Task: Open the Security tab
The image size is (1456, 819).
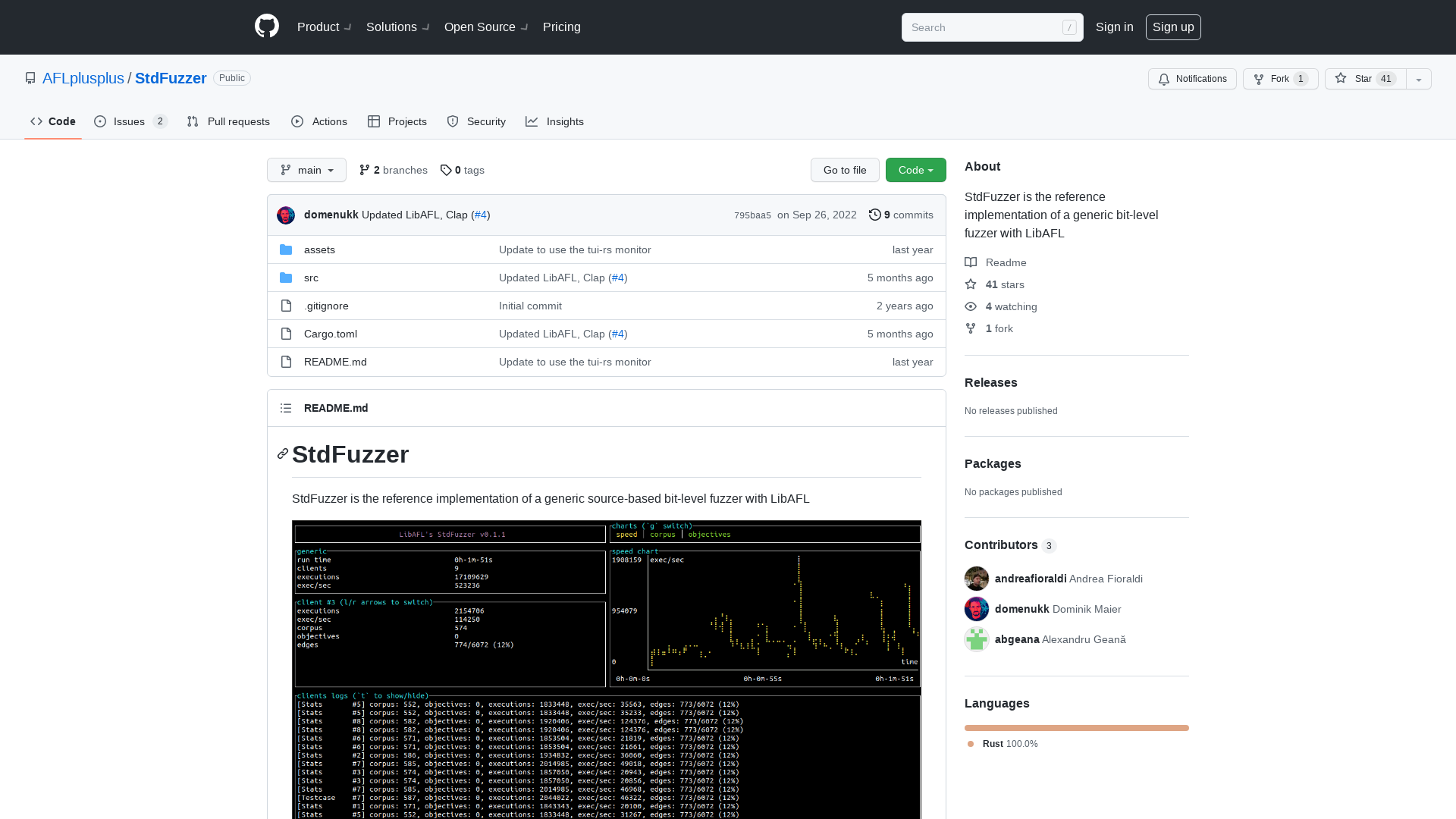Action: (476, 121)
